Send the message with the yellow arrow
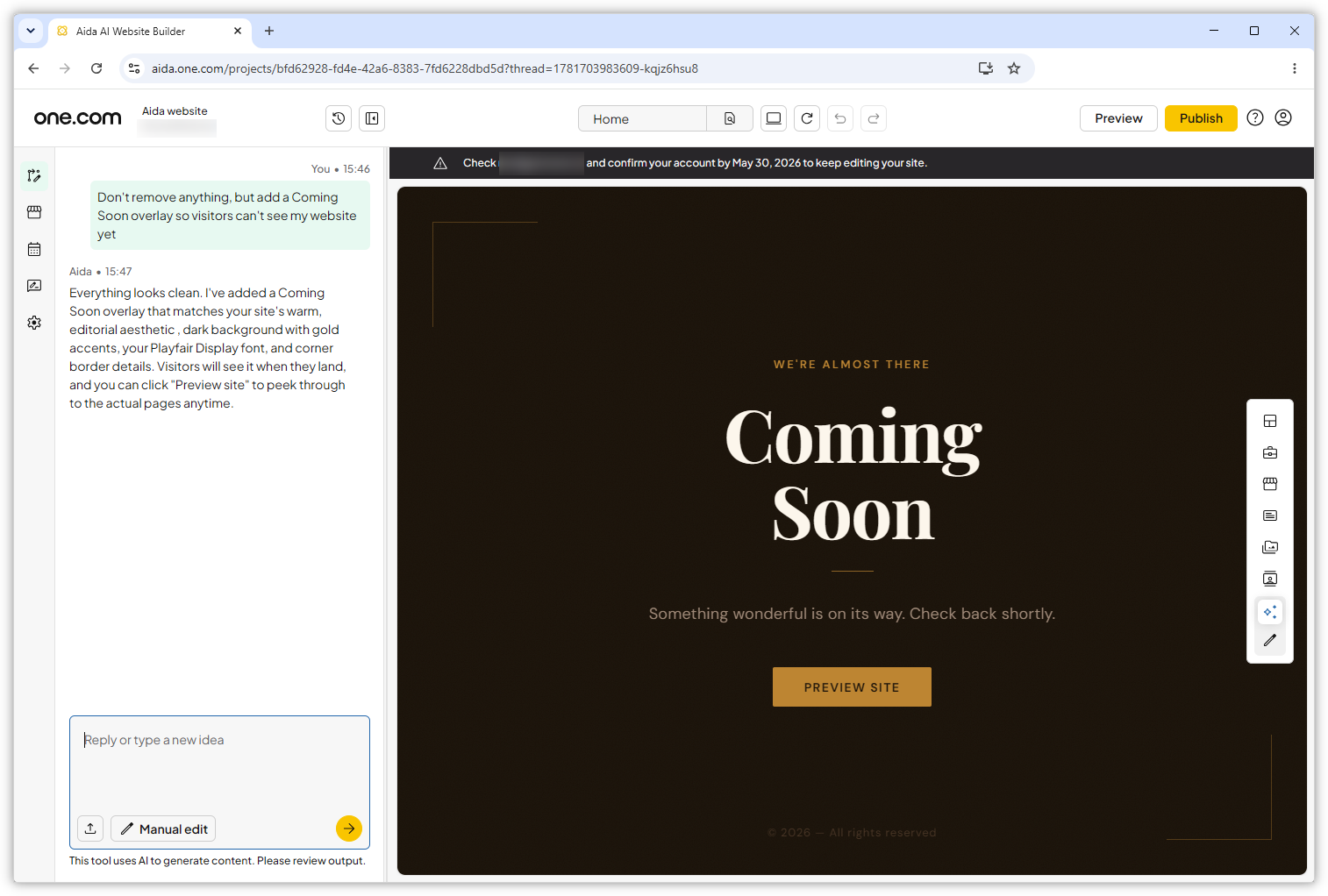 tap(349, 828)
